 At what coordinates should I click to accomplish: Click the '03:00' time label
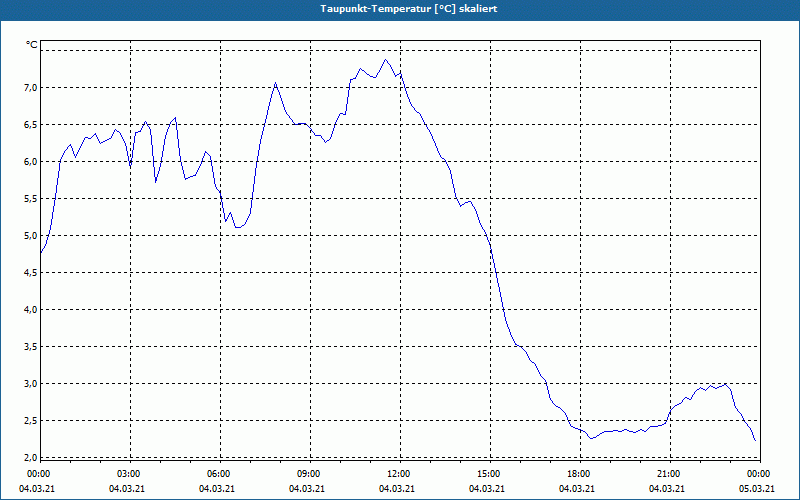(x=129, y=474)
